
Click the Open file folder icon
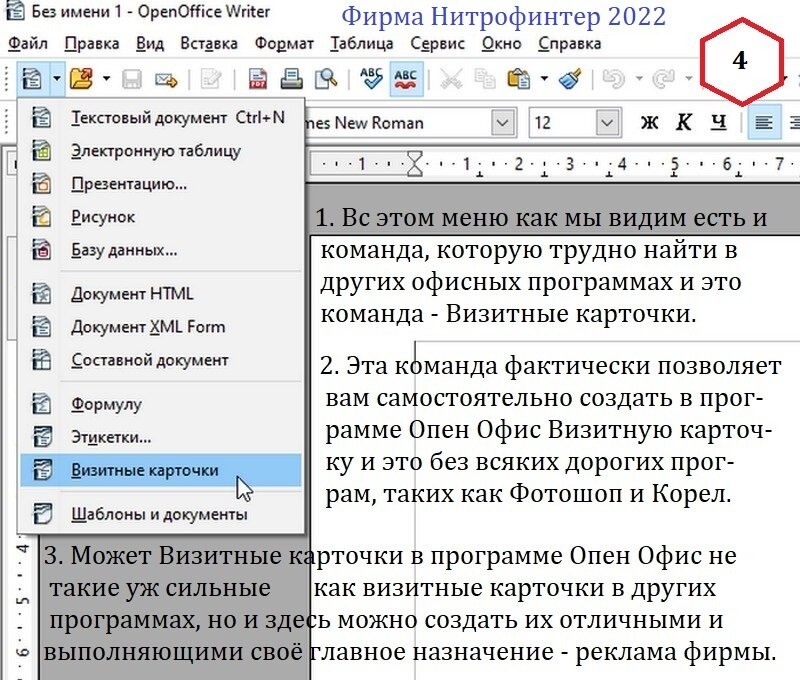tap(81, 79)
